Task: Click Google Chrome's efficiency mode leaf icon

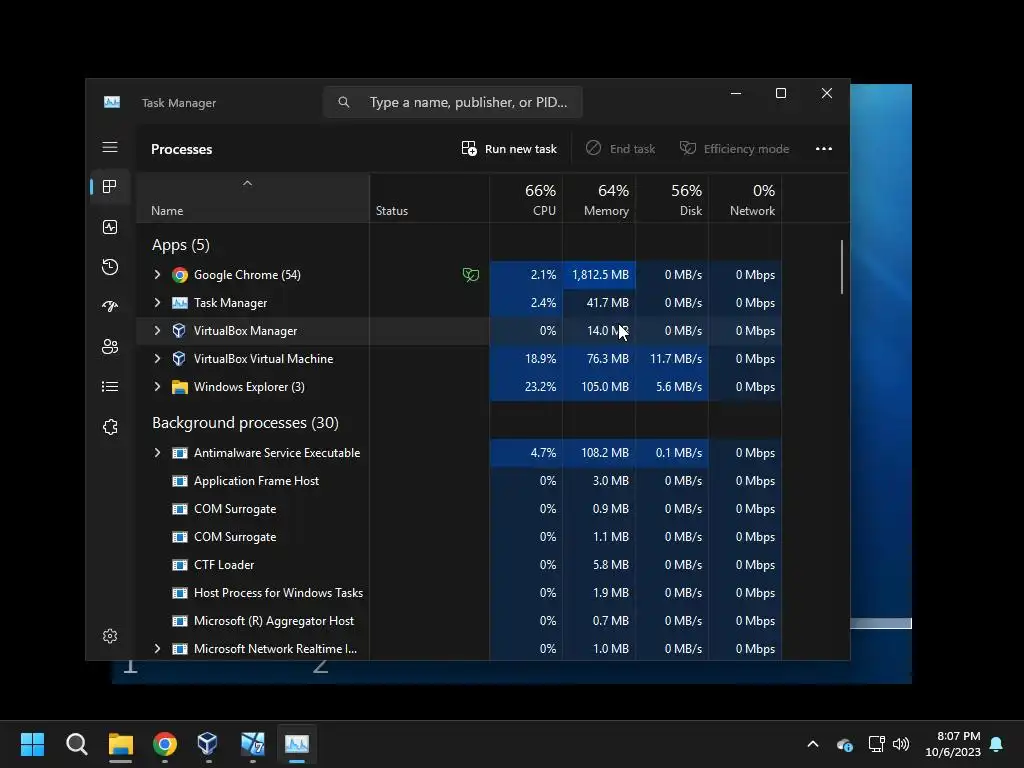Action: [470, 275]
